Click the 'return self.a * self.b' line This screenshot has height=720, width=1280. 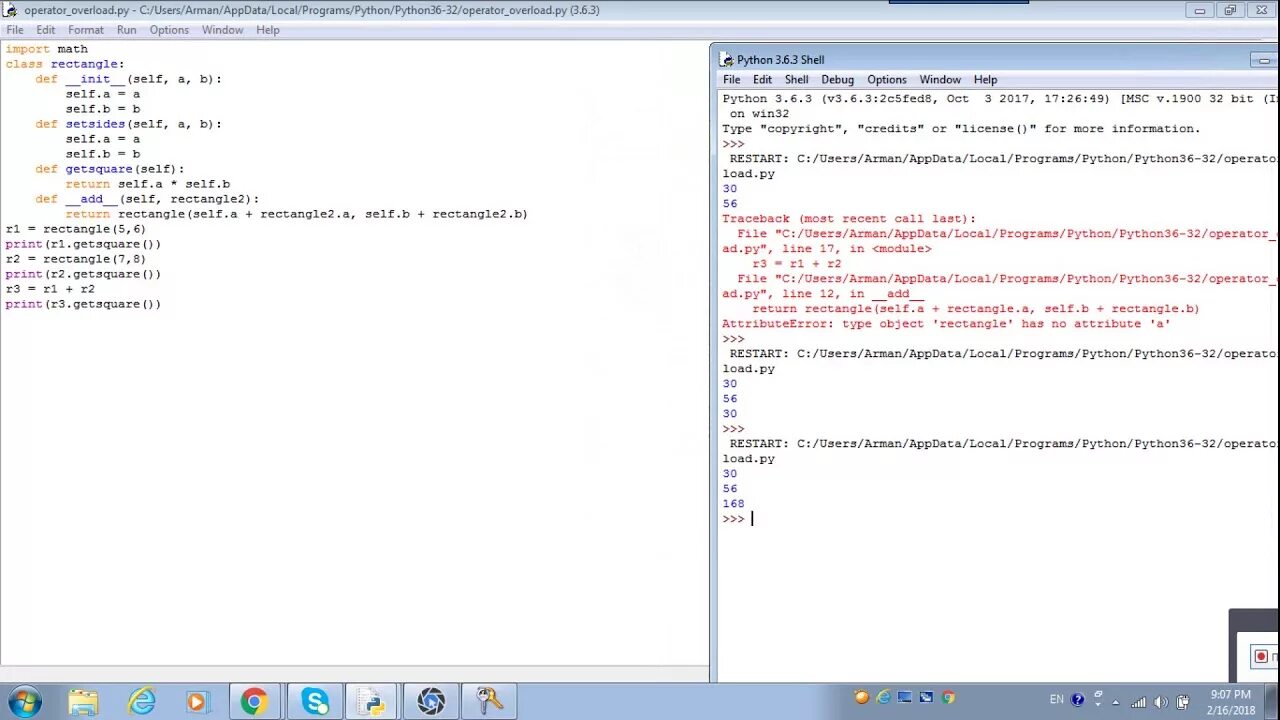(x=148, y=184)
